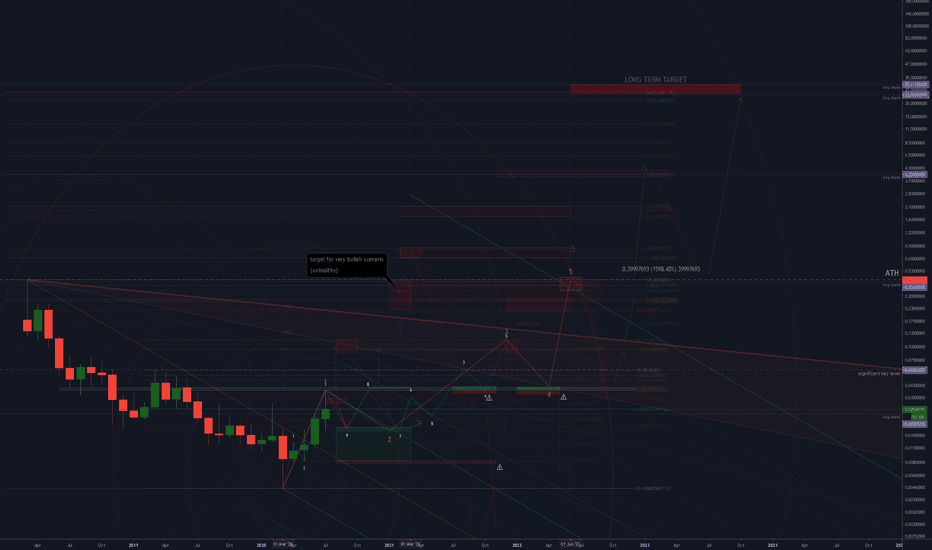Select the 'significant key level' label

point(879,373)
